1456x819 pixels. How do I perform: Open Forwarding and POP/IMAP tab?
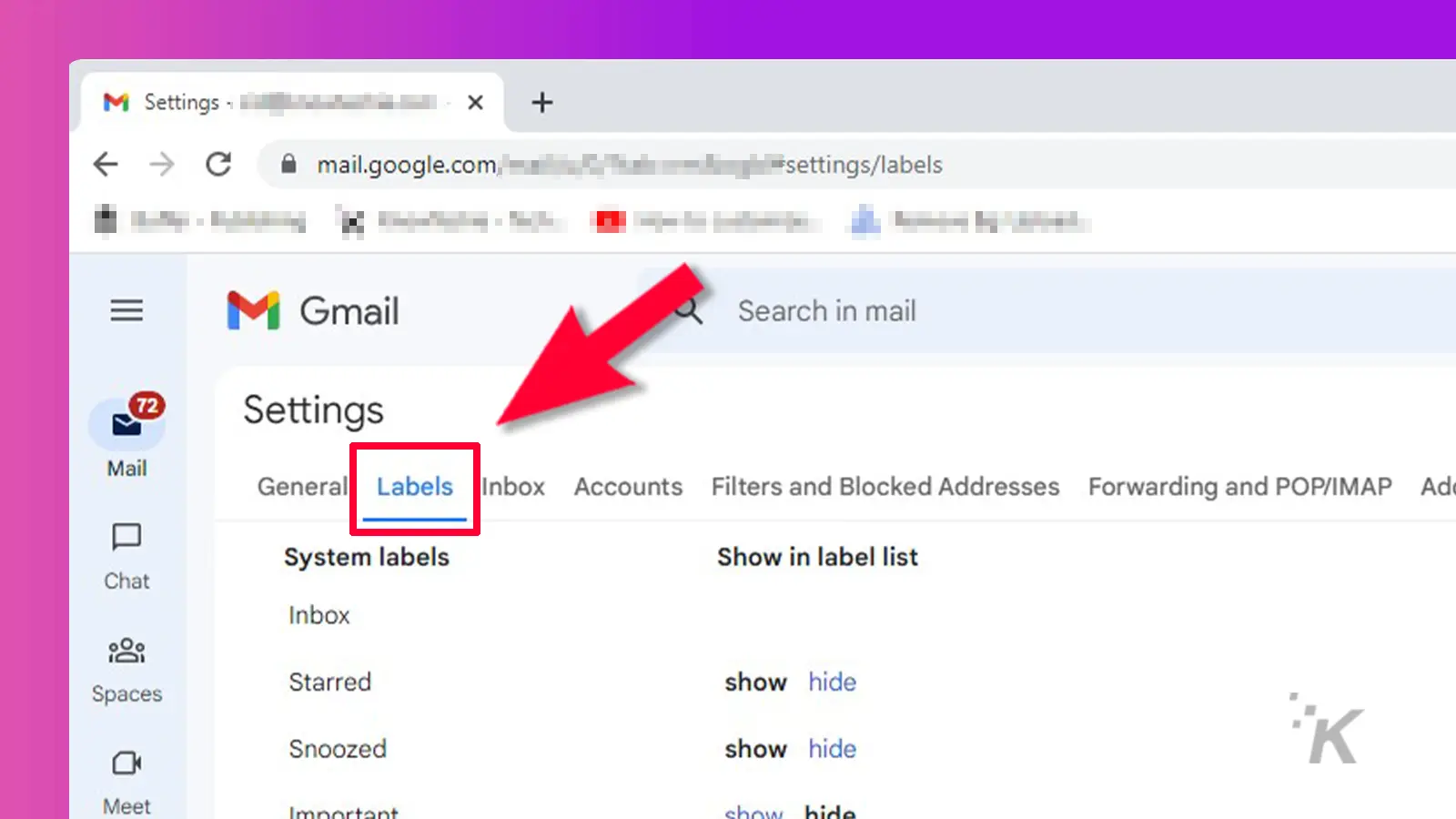(1240, 487)
